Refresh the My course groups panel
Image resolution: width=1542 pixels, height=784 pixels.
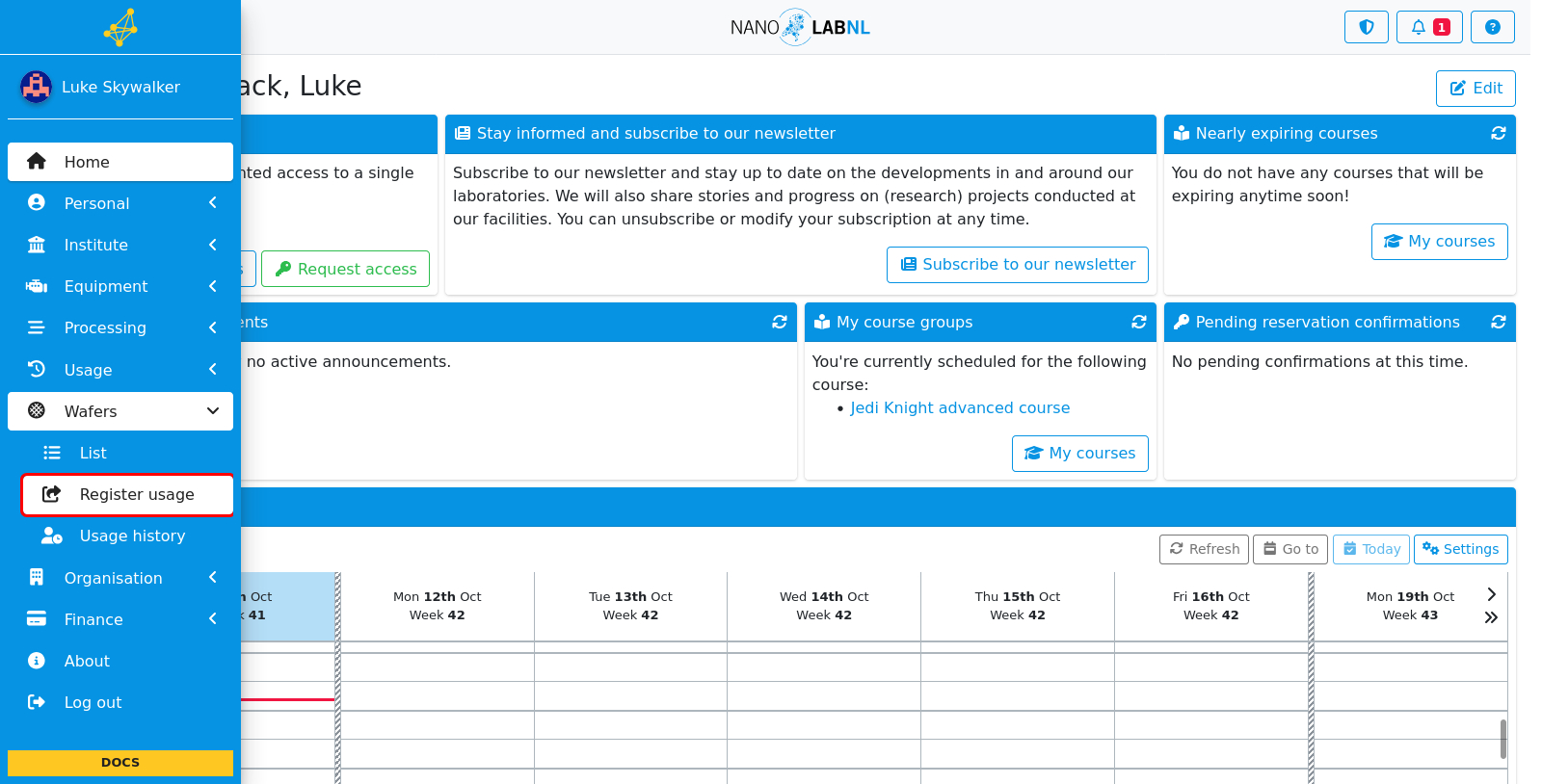(1138, 323)
